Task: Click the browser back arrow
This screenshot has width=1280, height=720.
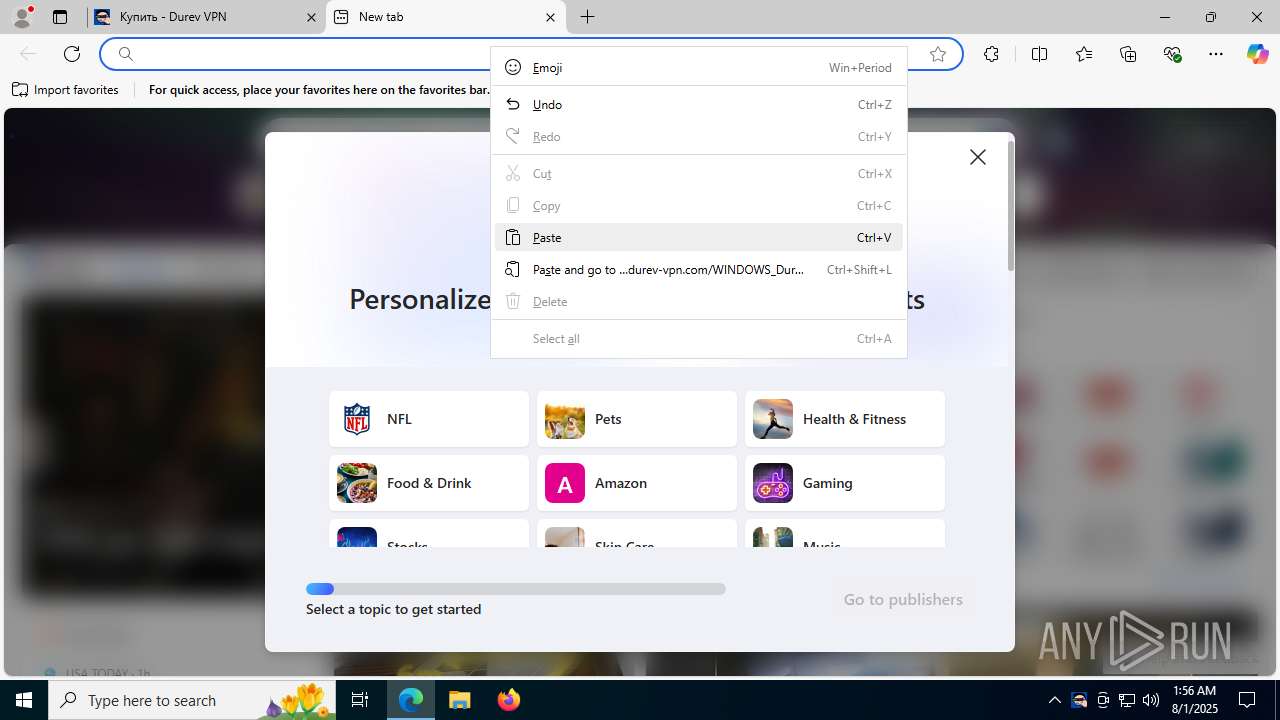Action: [x=28, y=54]
